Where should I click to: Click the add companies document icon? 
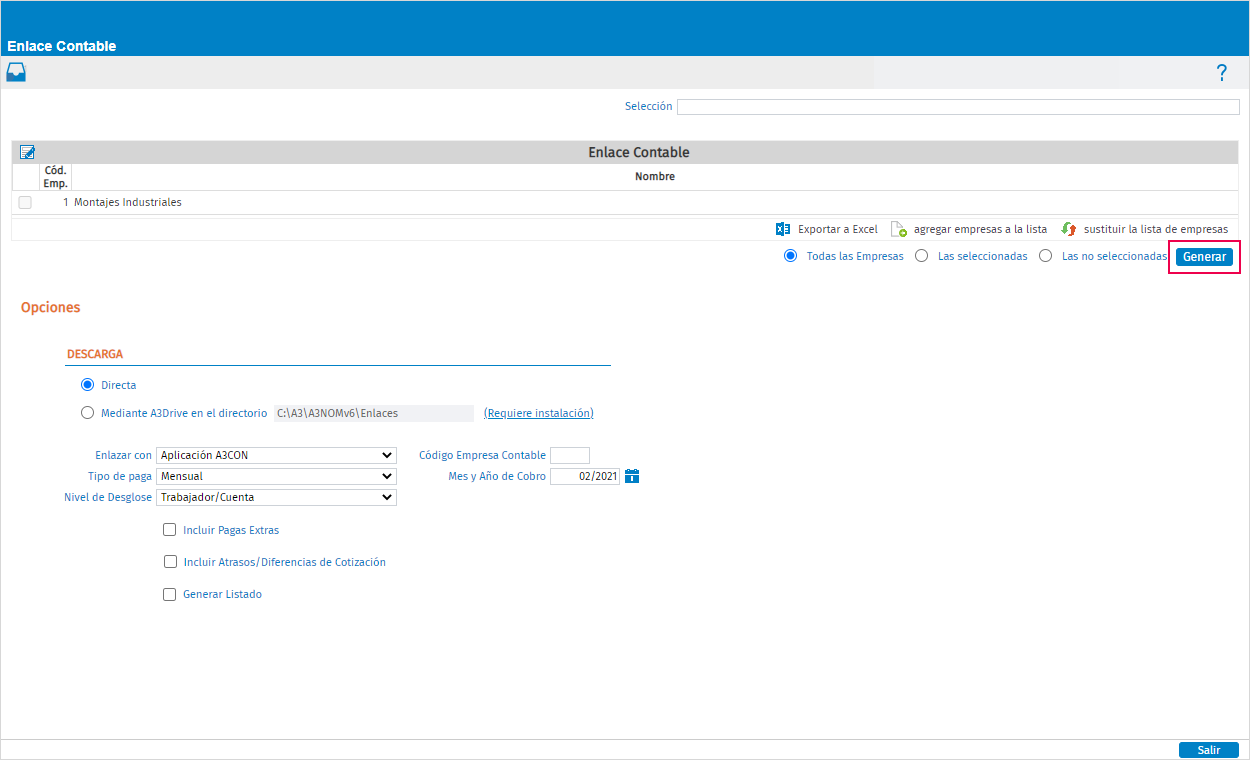[898, 229]
